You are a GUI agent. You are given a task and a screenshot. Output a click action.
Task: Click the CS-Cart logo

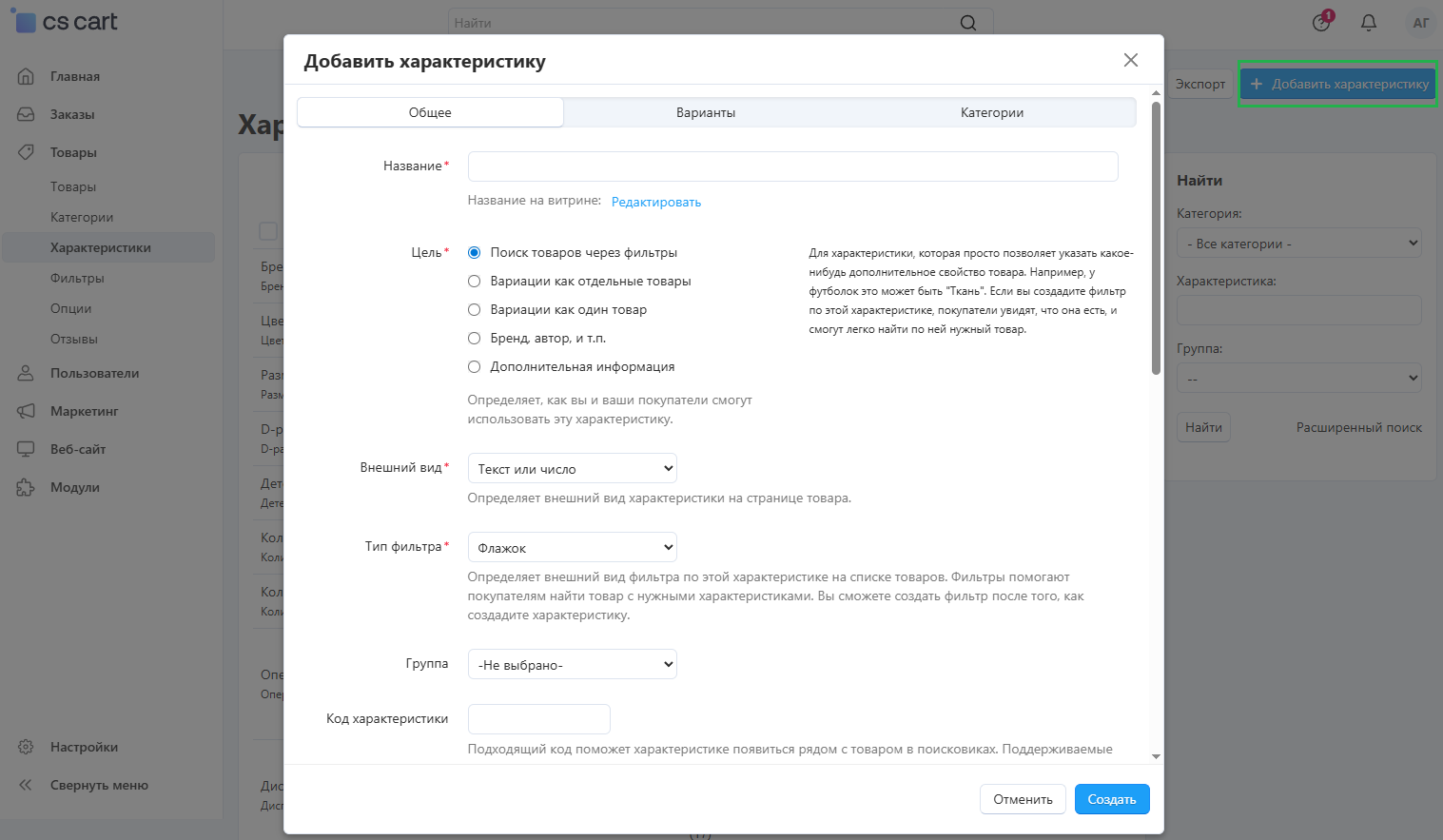65,22
